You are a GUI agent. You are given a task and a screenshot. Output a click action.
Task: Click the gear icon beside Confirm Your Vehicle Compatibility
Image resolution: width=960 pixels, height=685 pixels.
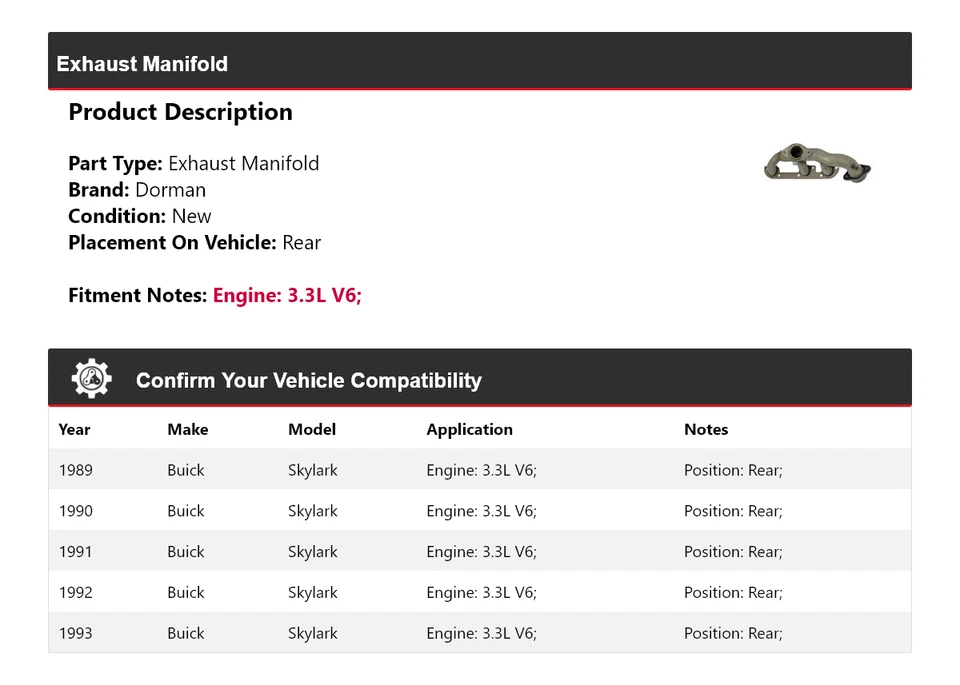pyautogui.click(x=92, y=379)
